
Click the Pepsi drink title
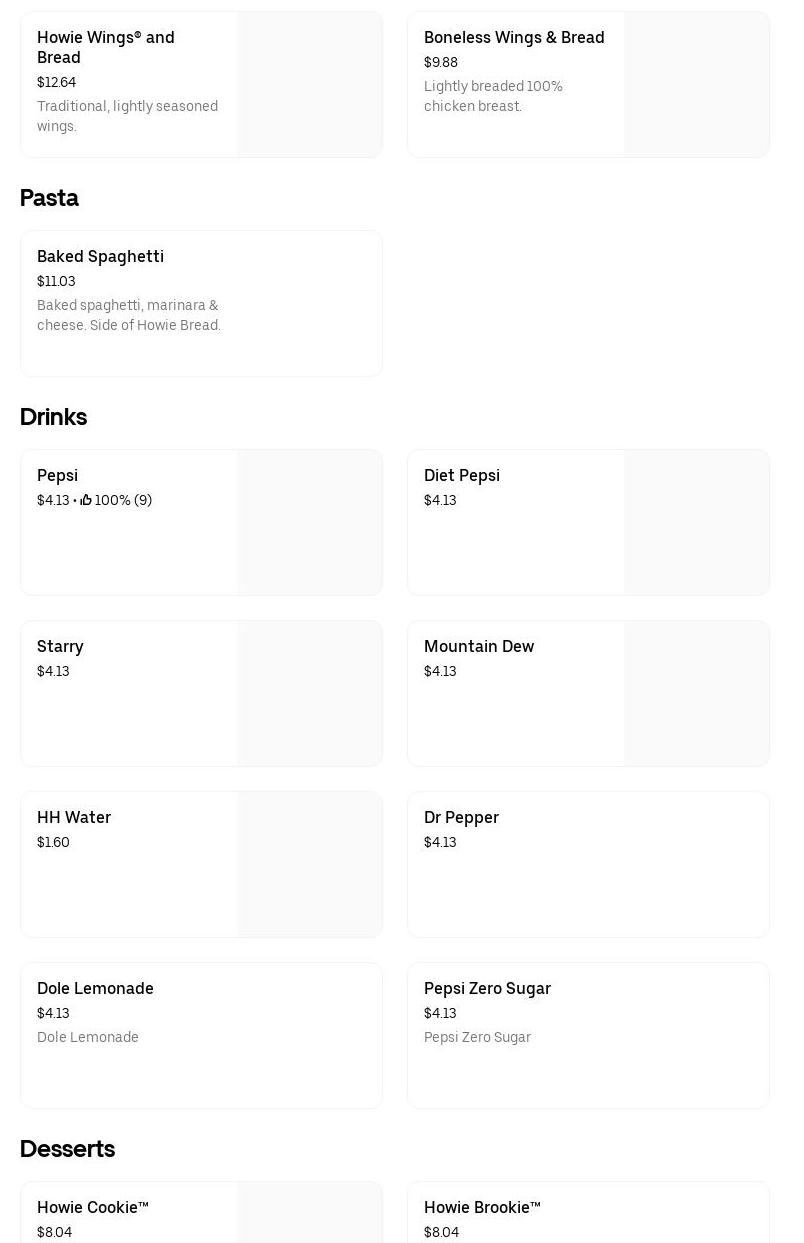57,476
